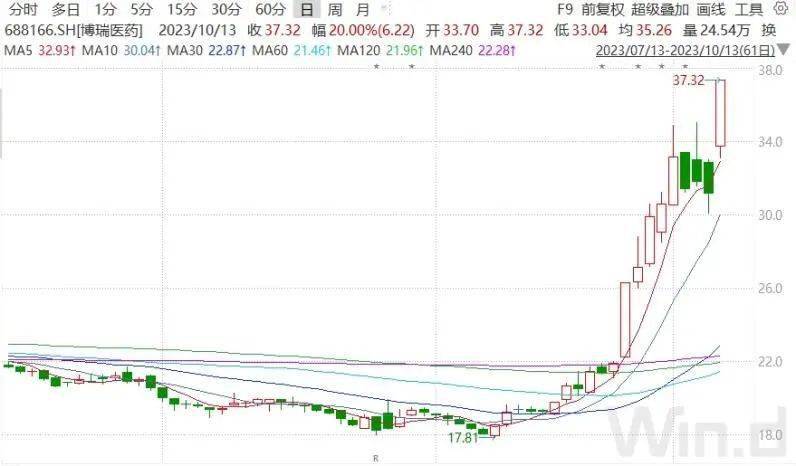Switch to 周 weekly K-line
Screen dimensions: 796x466
pyautogui.click(x=334, y=10)
